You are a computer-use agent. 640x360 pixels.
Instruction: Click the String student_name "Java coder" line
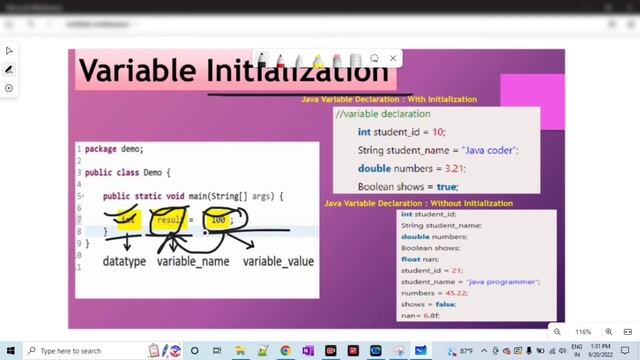[x=438, y=150]
